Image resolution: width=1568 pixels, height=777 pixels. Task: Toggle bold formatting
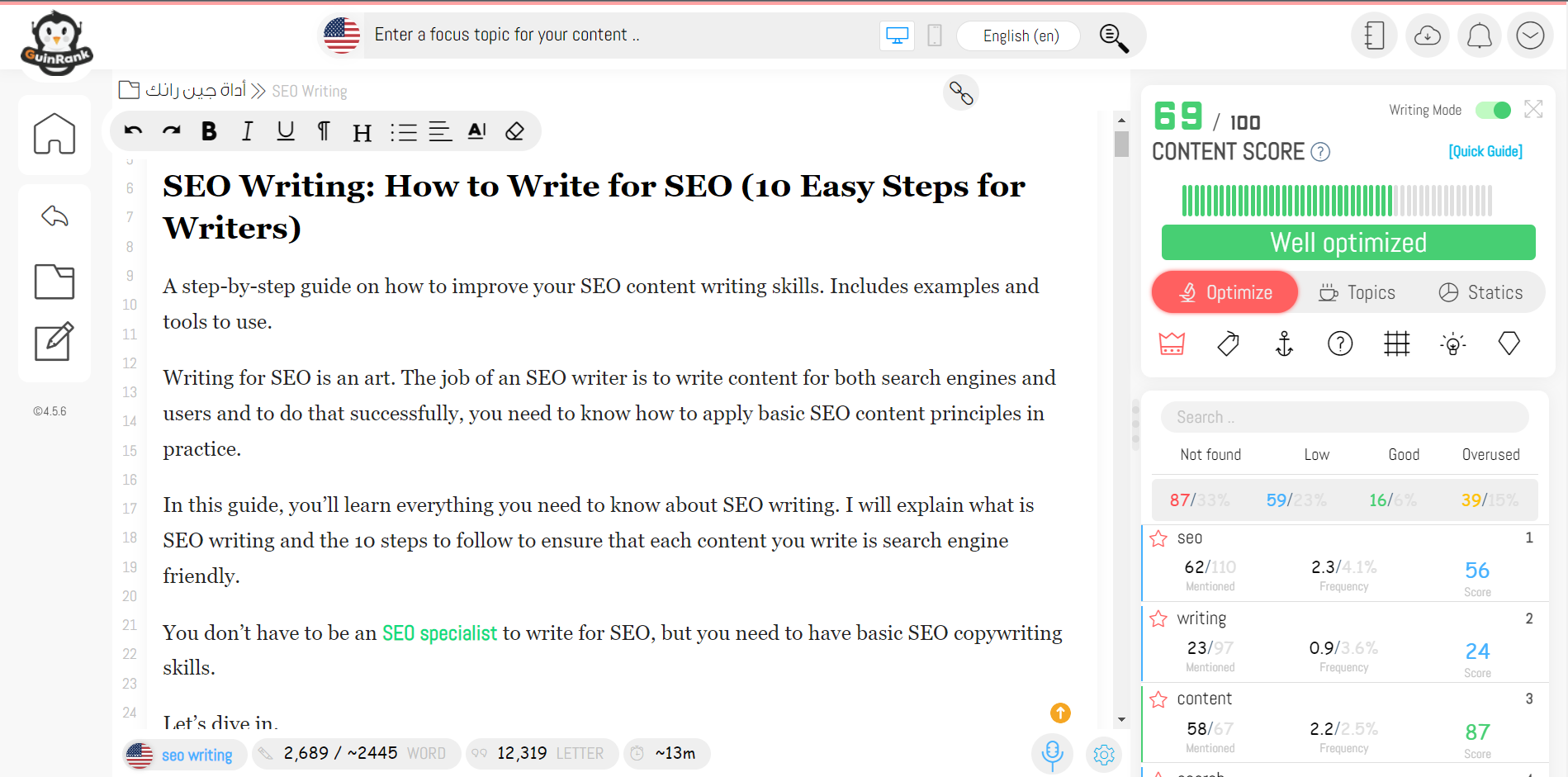pos(209,130)
